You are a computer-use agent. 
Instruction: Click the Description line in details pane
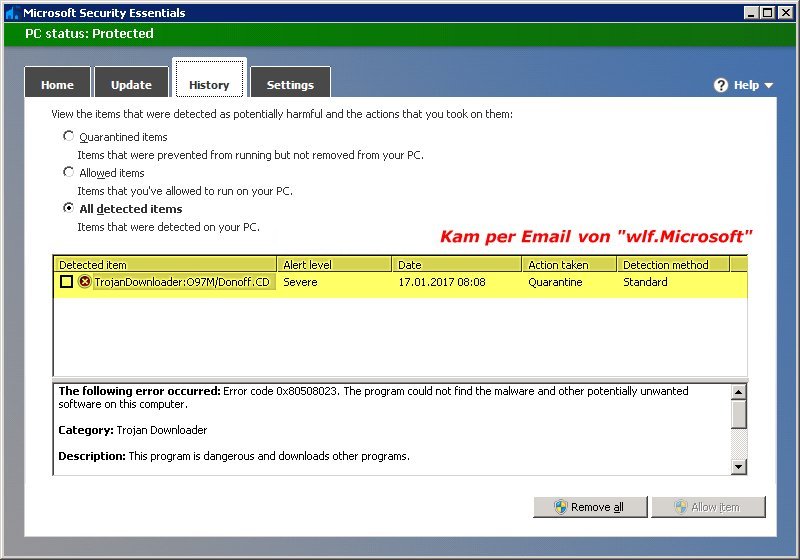[234, 456]
